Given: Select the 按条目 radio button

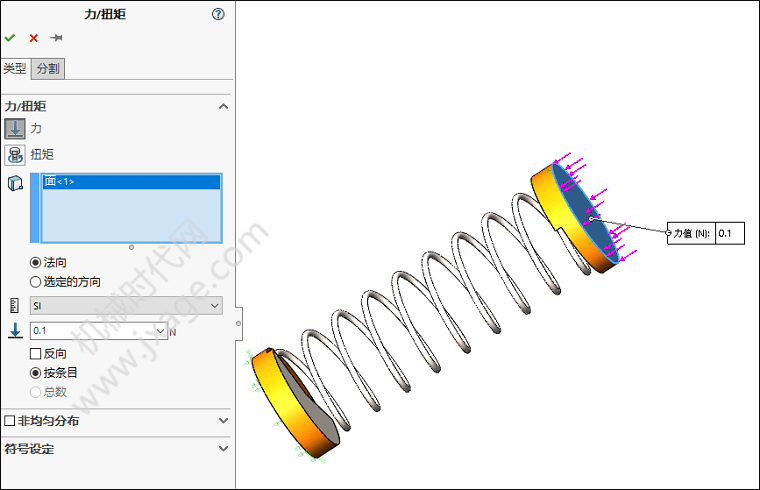Looking at the screenshot, I should pyautogui.click(x=35, y=373).
